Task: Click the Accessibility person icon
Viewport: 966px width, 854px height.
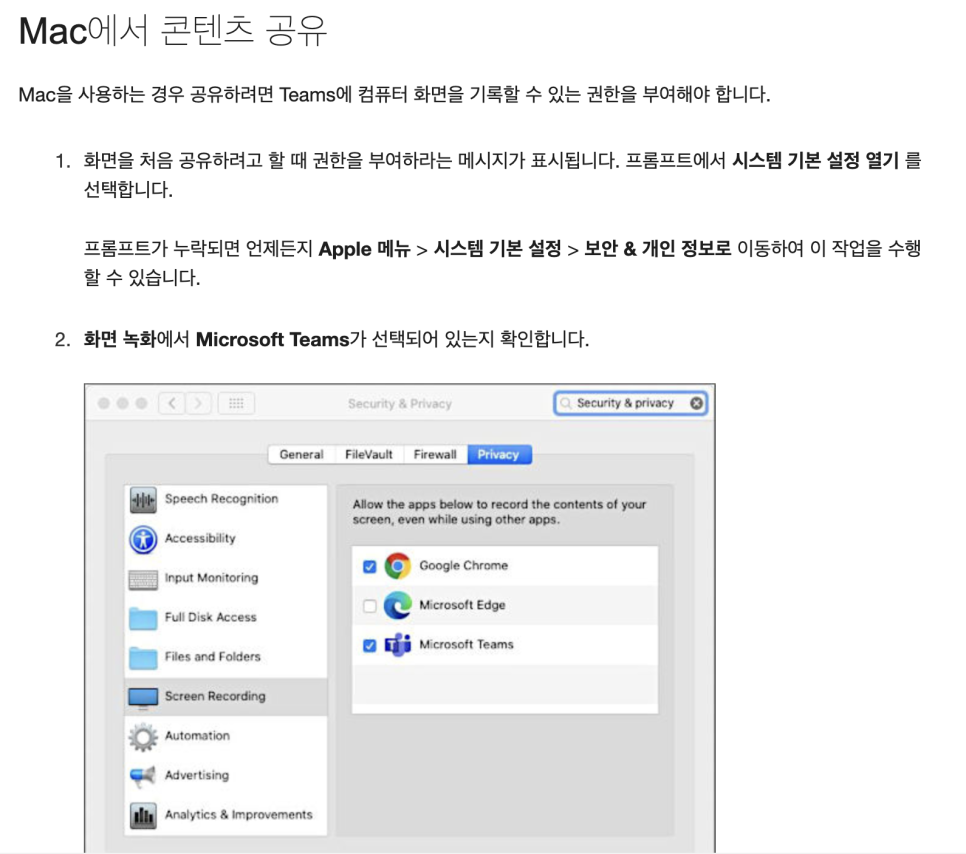Action: 143,539
